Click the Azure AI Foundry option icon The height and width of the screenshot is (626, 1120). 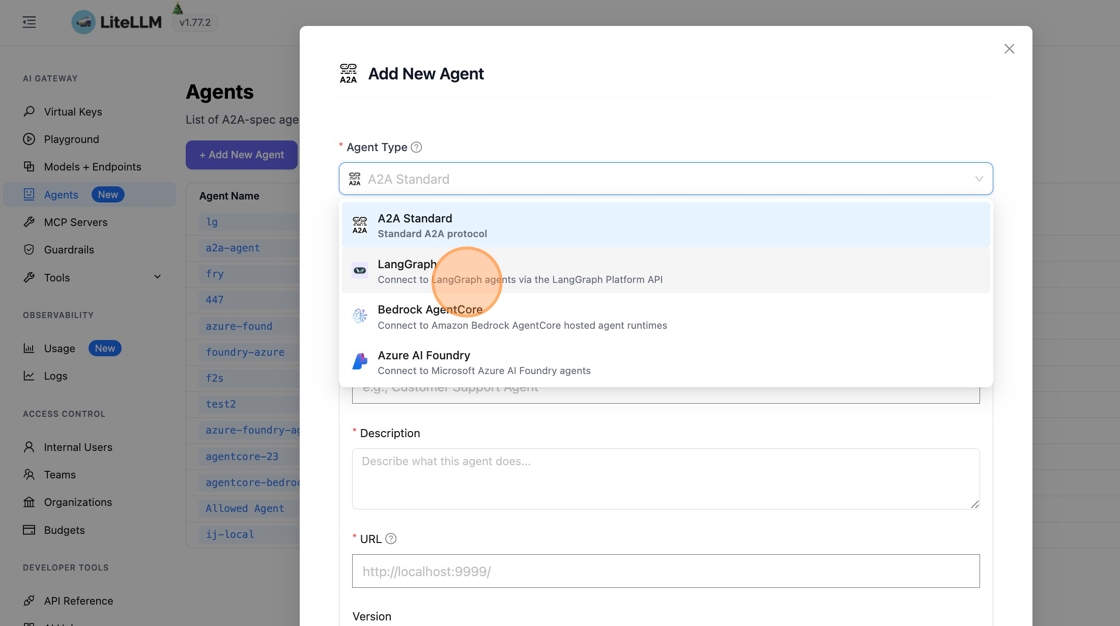coord(360,362)
